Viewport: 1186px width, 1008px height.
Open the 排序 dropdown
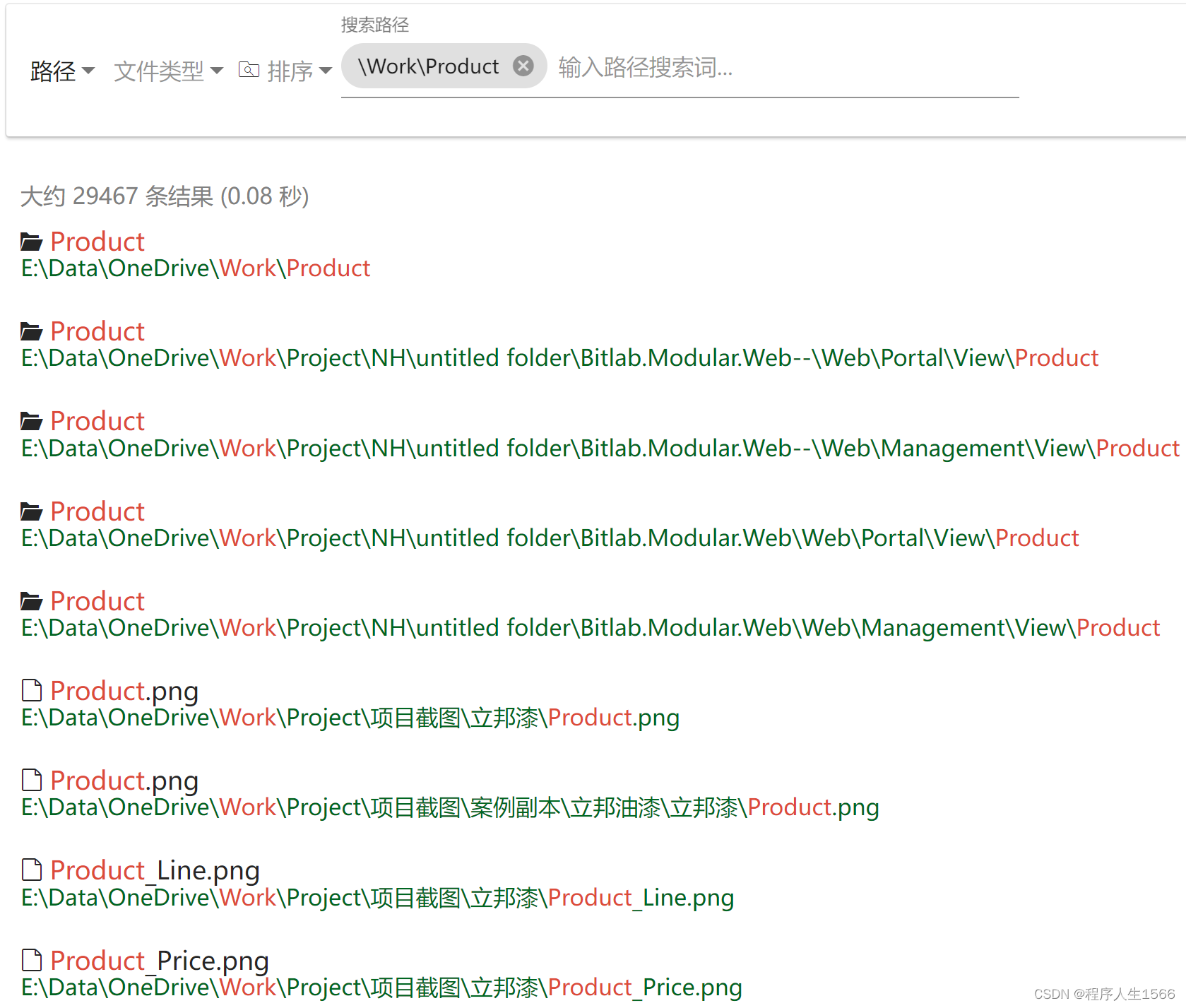coord(300,71)
